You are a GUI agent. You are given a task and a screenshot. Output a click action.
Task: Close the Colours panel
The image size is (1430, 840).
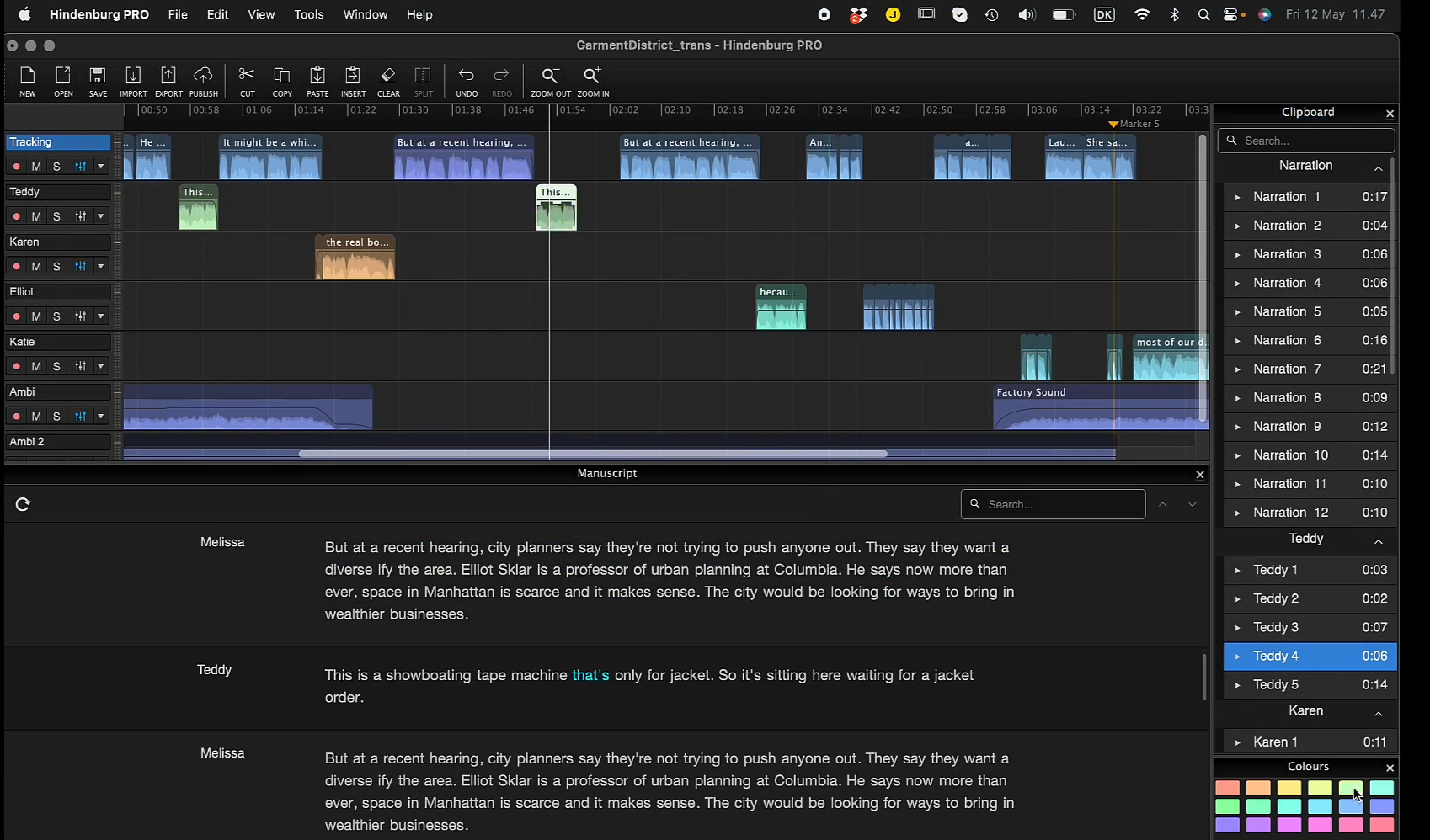pyautogui.click(x=1390, y=768)
